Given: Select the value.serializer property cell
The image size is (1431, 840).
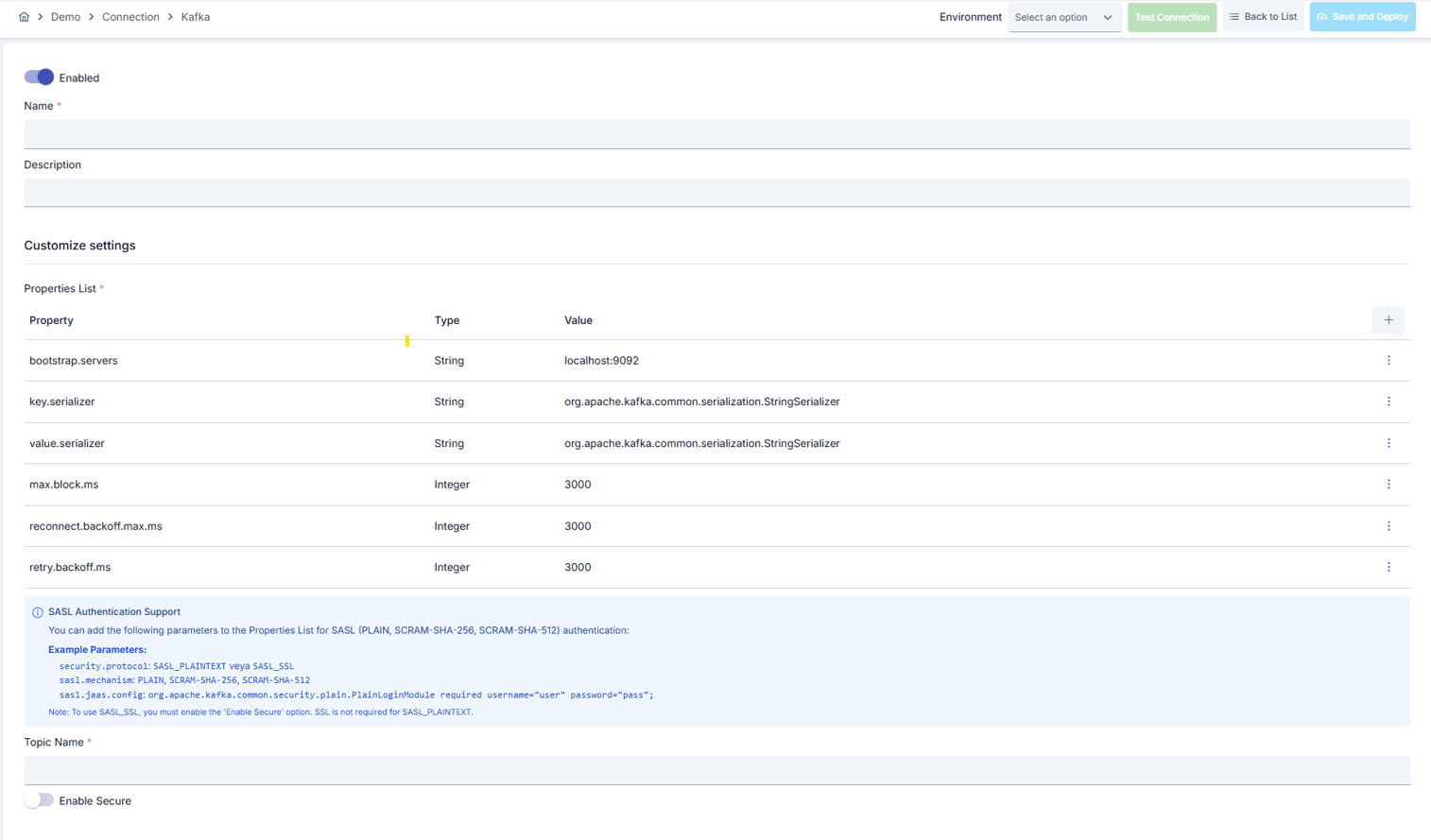Looking at the screenshot, I should click(x=67, y=443).
